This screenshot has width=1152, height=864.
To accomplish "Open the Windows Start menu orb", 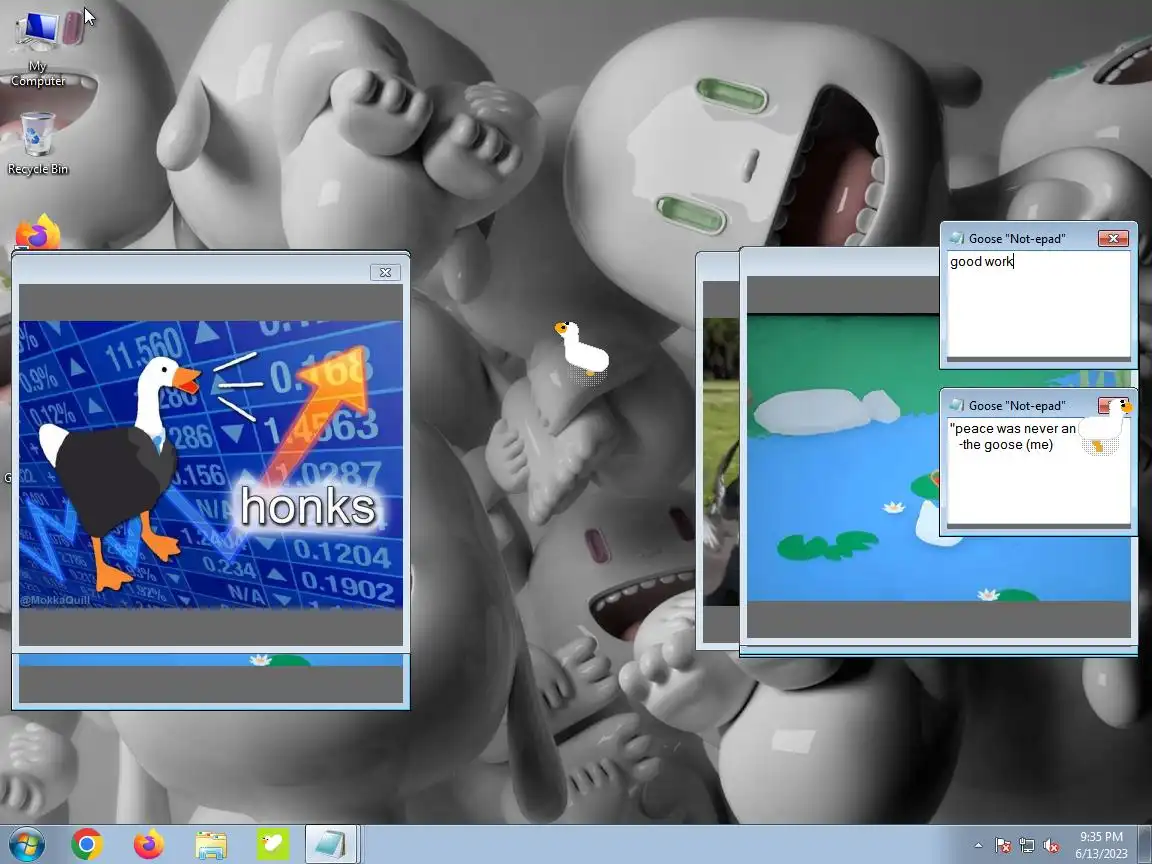I will 25,844.
